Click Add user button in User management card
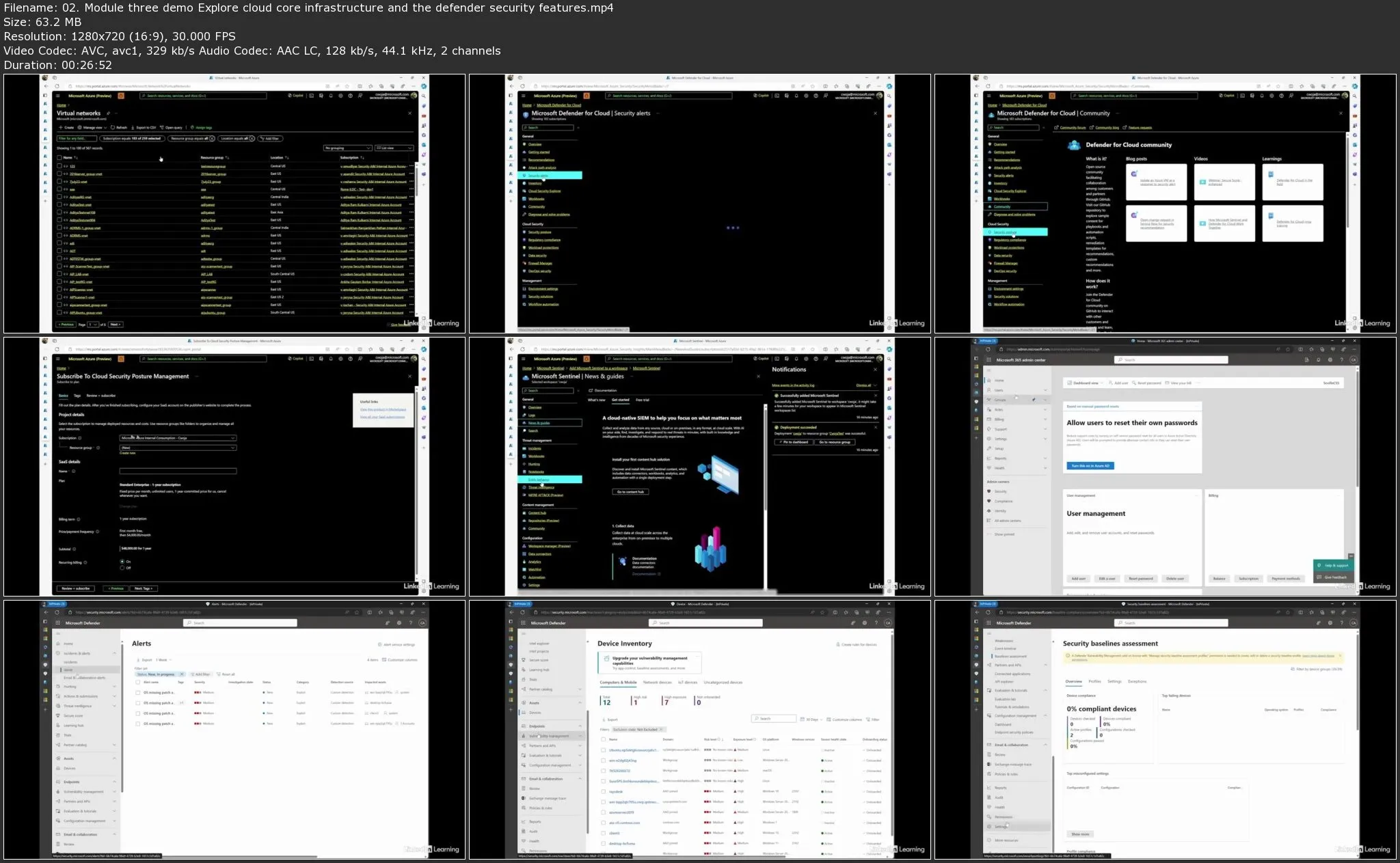Screen dimensions: 1400x863 point(1078,578)
